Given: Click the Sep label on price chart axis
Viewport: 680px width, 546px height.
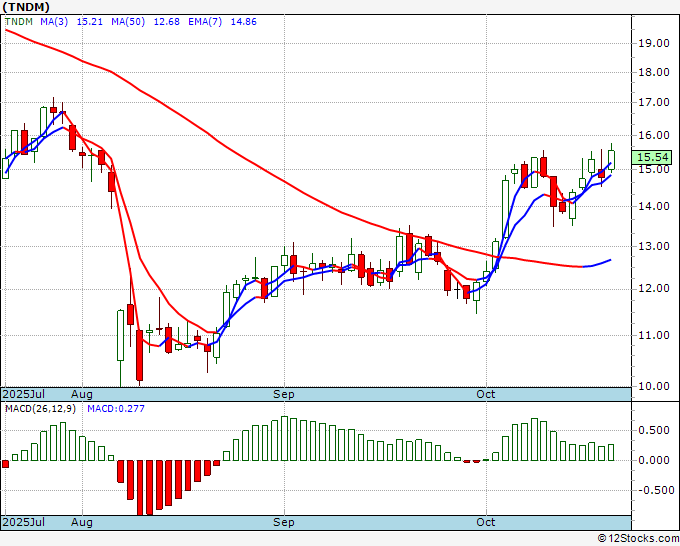Looking at the screenshot, I should 284,394.
